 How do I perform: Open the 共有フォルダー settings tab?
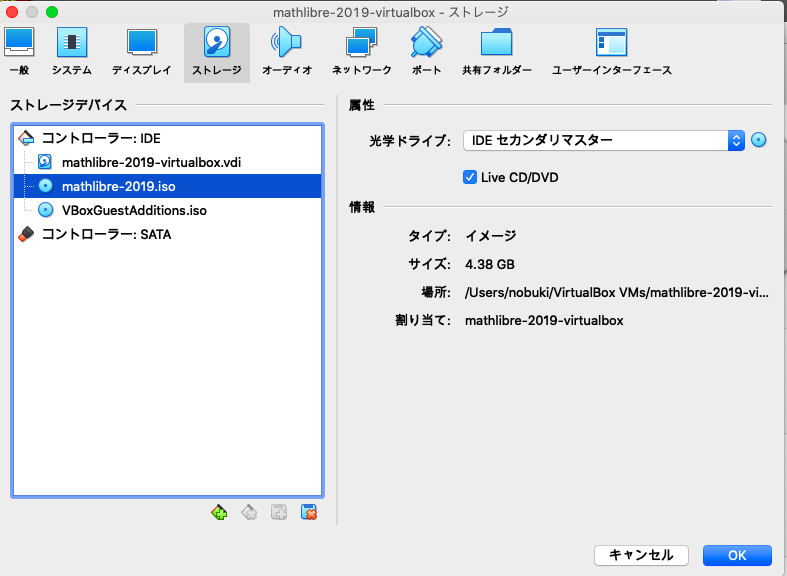pyautogui.click(x=496, y=52)
